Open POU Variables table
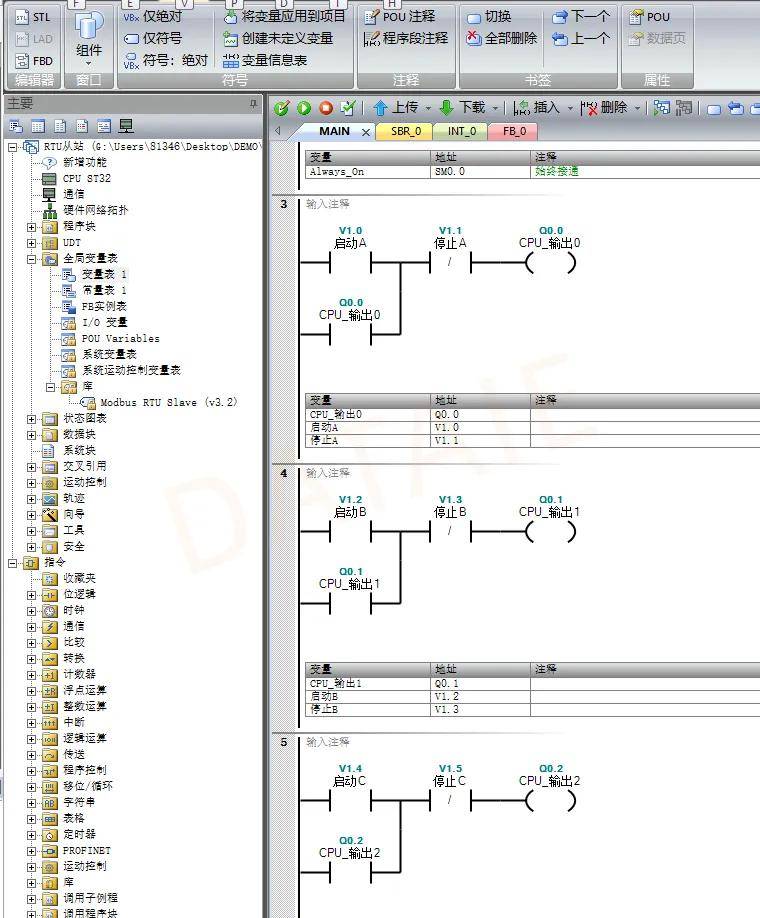 (120, 338)
